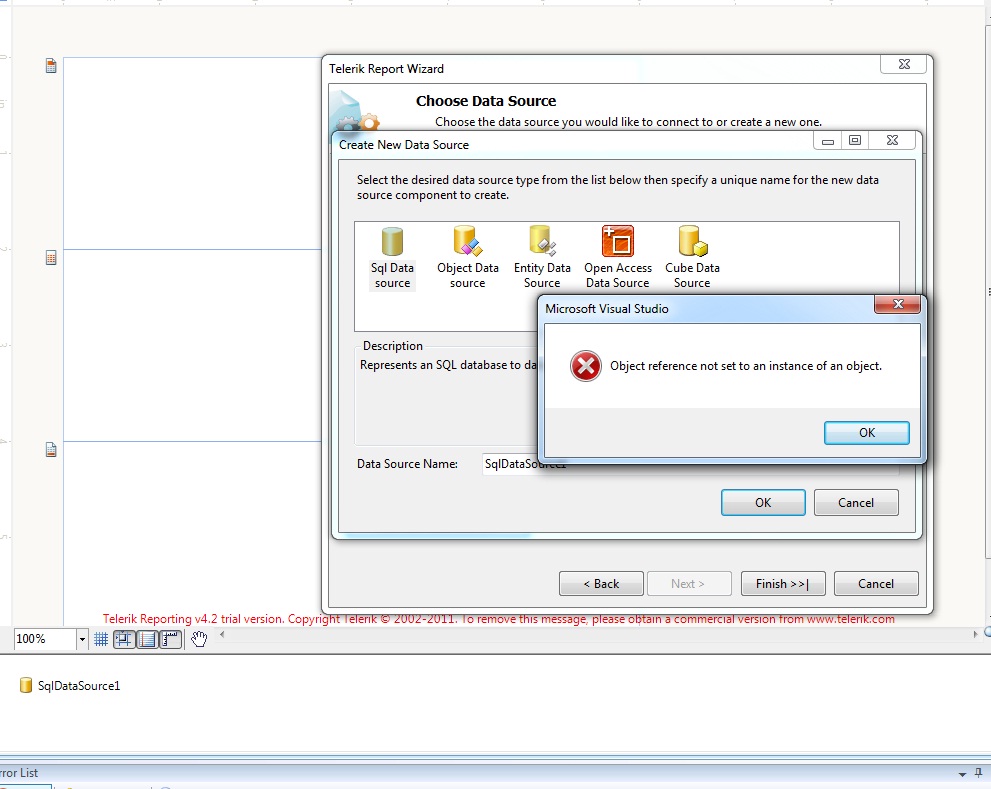Image resolution: width=991 pixels, height=789 pixels.
Task: Toggle the report sections view icon
Action: [x=147, y=639]
